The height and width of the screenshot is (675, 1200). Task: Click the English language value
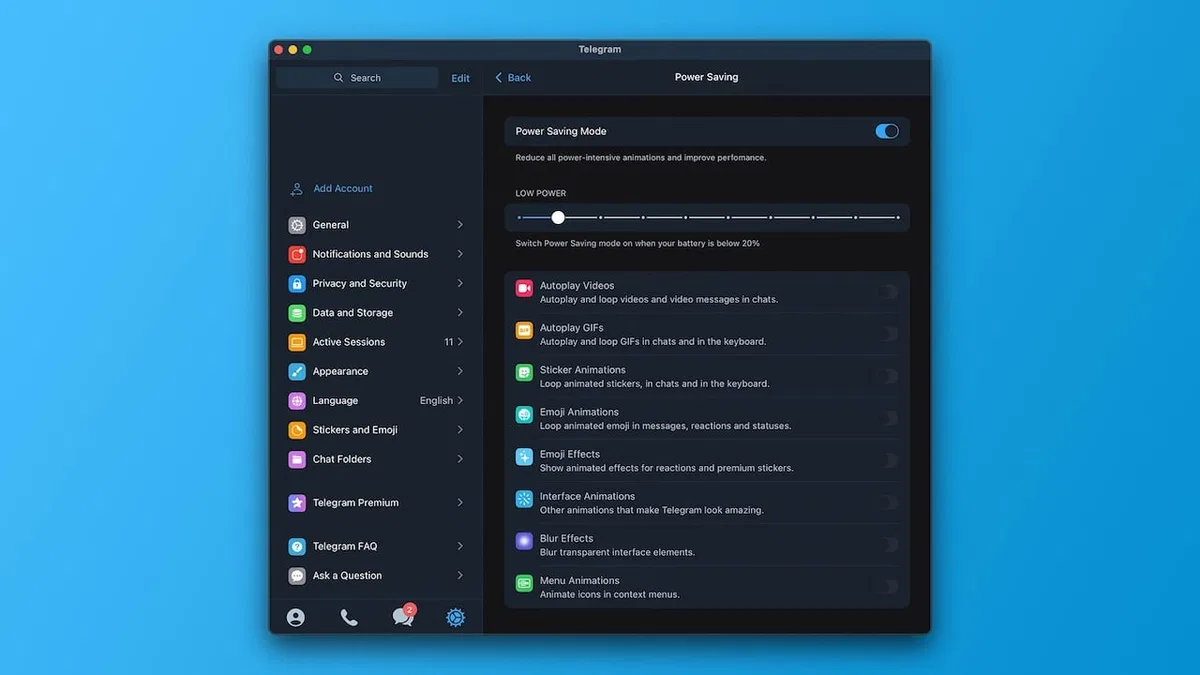436,401
